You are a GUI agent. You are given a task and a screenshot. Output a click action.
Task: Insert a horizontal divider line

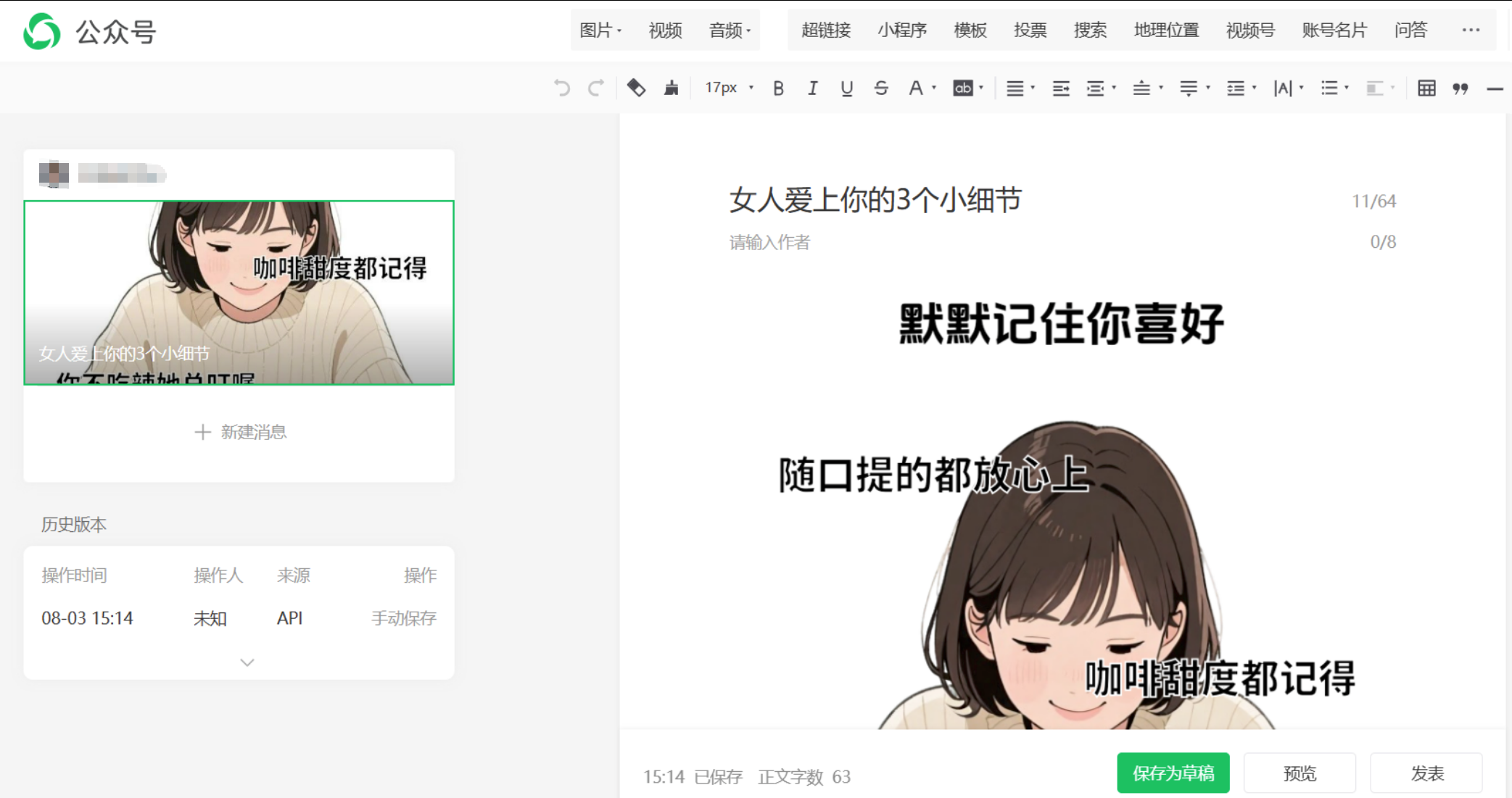(x=1493, y=89)
